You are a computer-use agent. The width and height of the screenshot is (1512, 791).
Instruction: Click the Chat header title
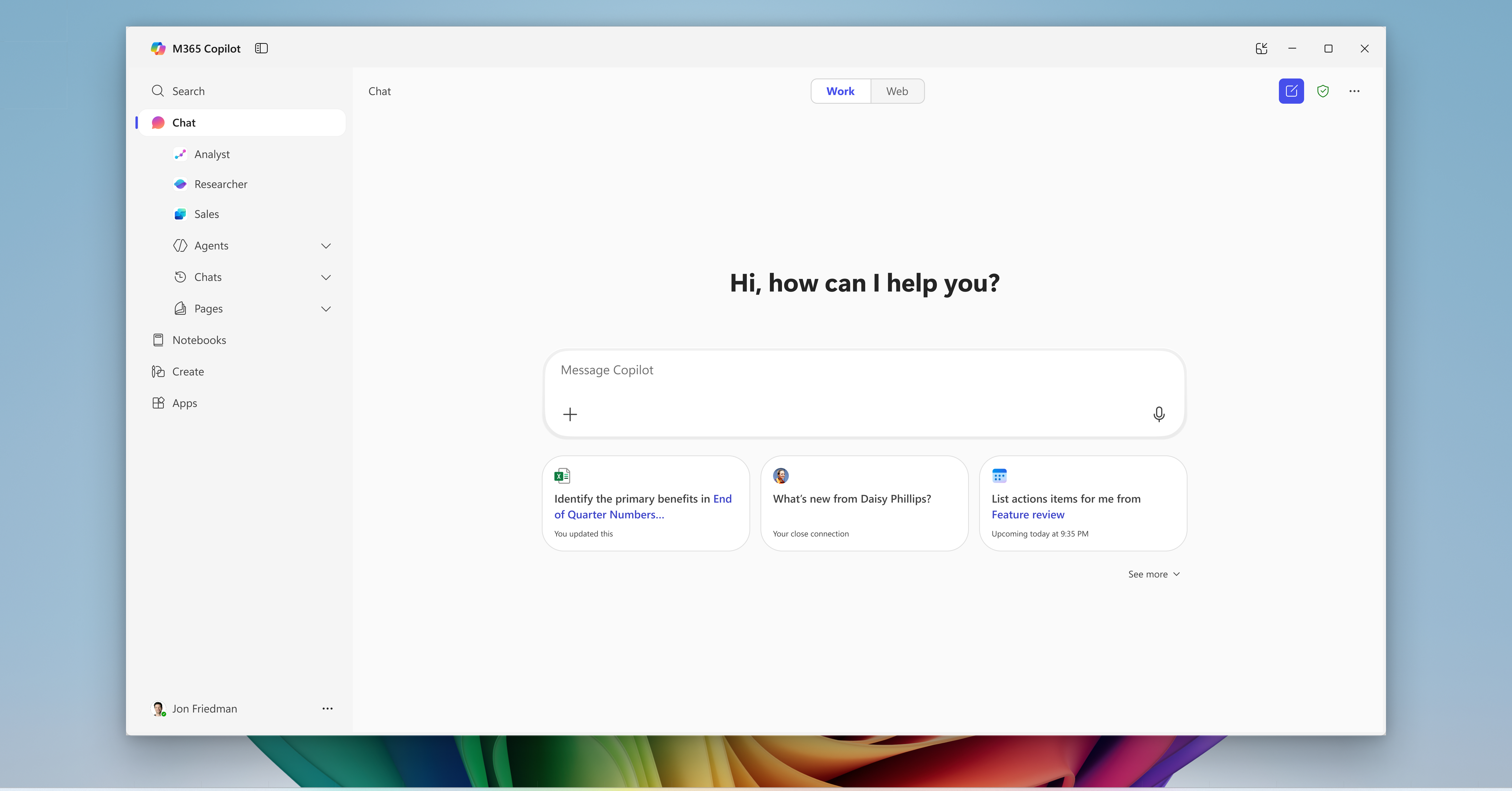point(380,91)
